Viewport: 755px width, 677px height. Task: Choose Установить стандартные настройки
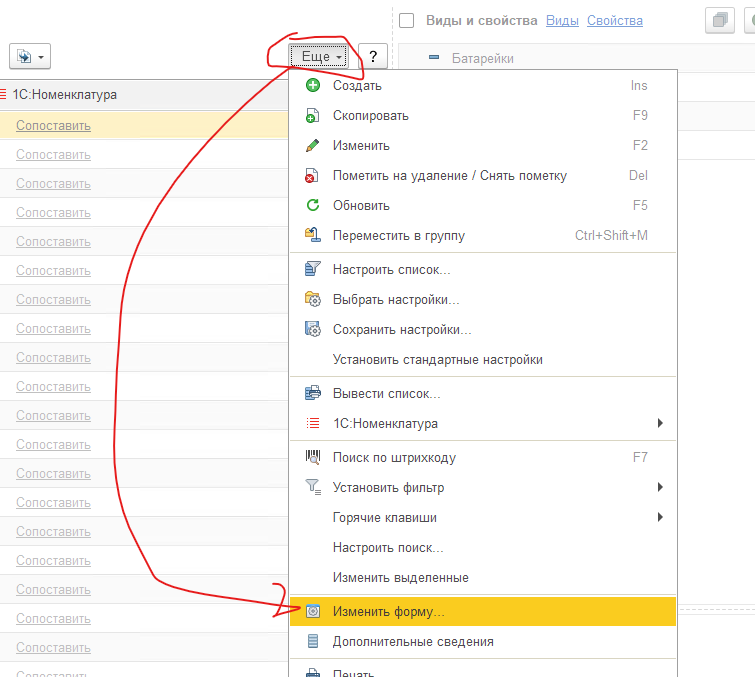pyautogui.click(x=437, y=360)
